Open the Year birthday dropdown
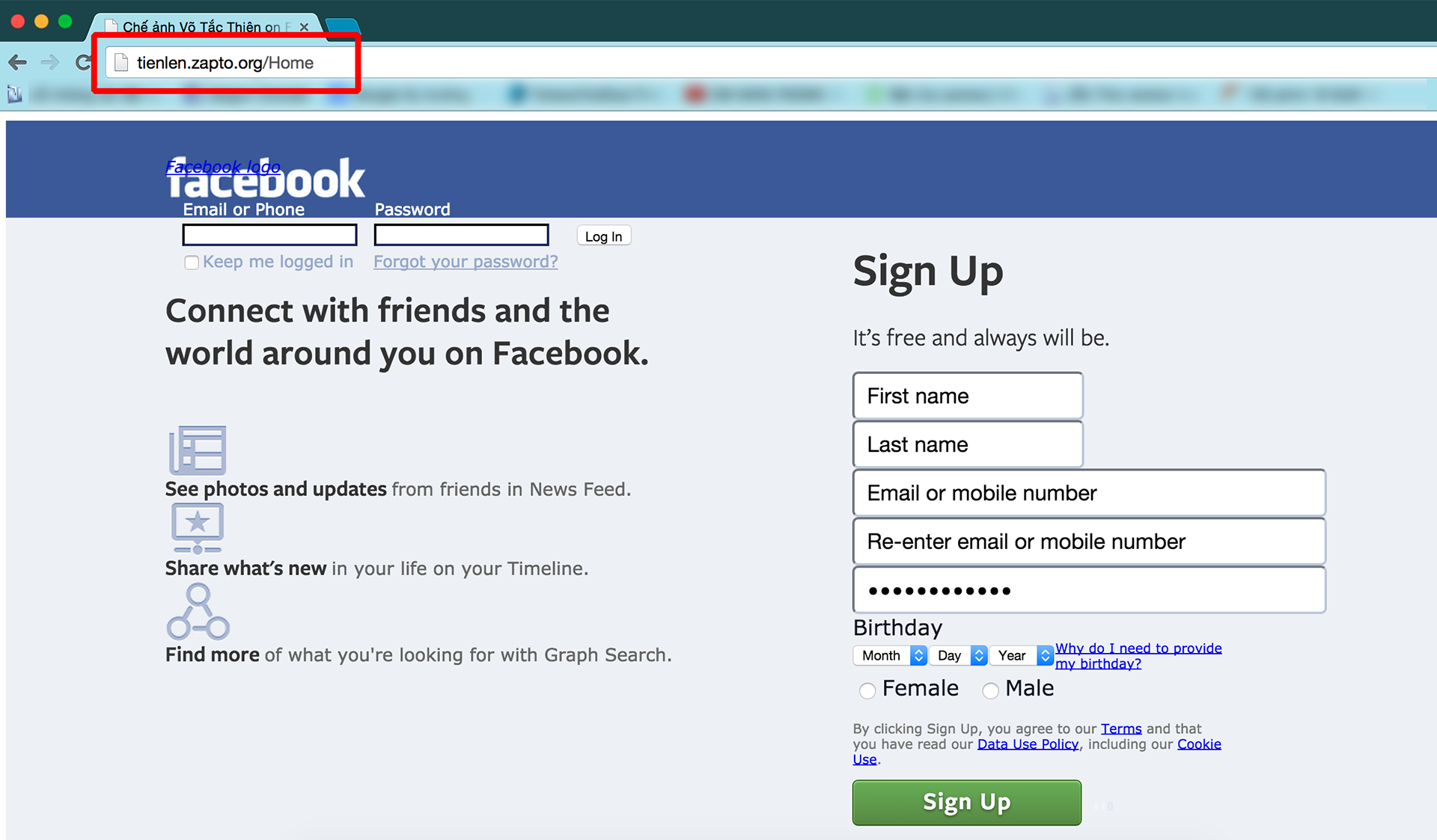This screenshot has height=840, width=1437. pos(1022,655)
